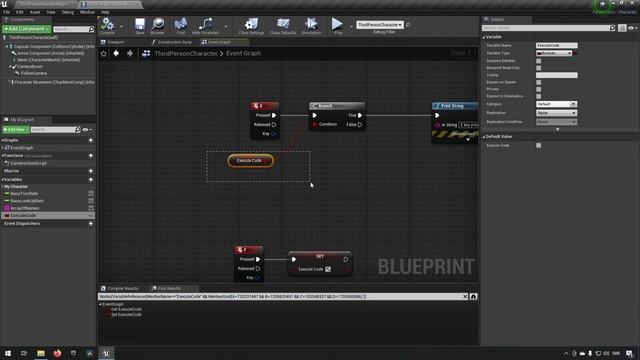Click search magnifier in My Blueprint panel
Image resolution: width=640 pixels, height=360 pixels.
click(x=78, y=129)
